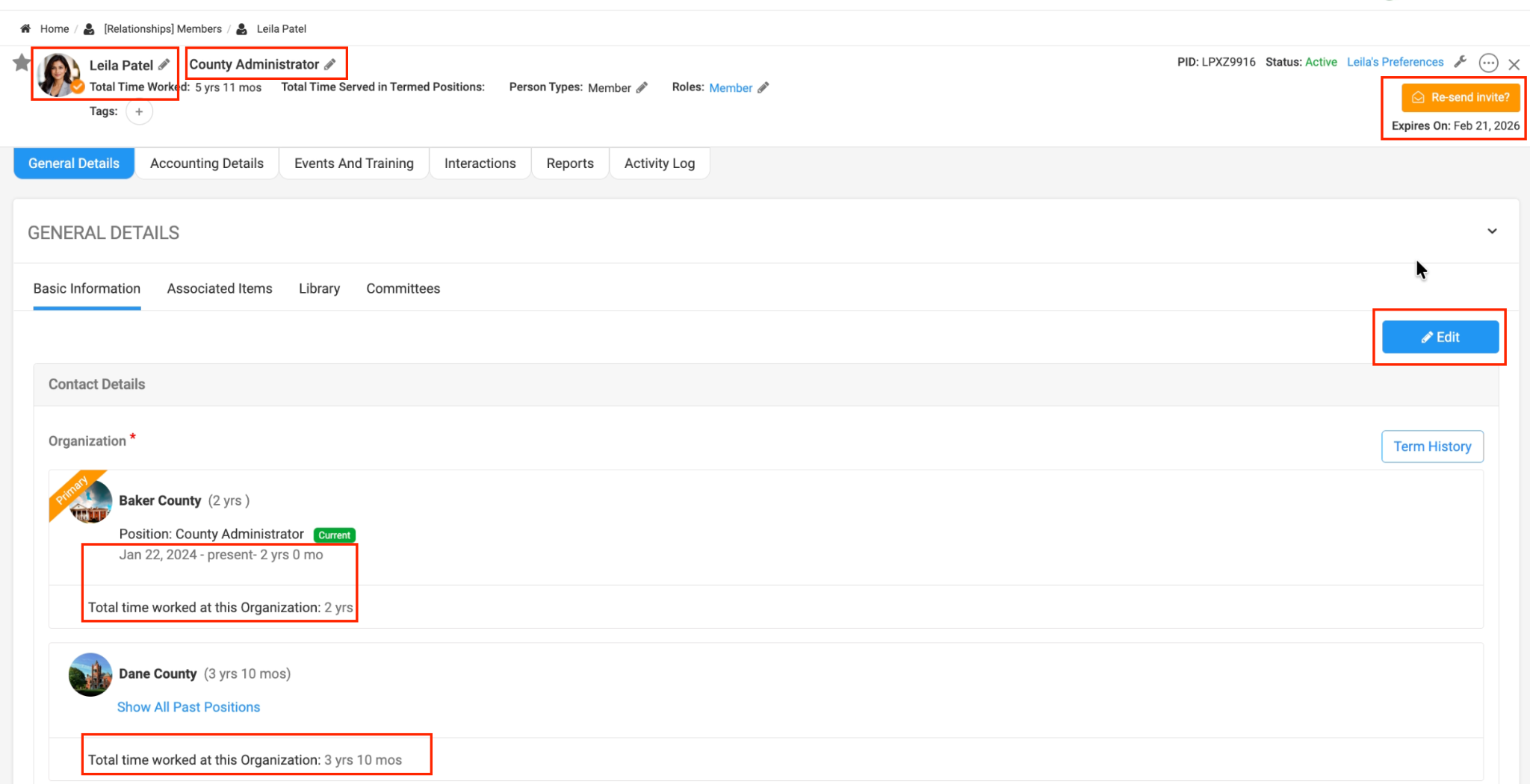The image size is (1530, 784).
Task: Expand Show All Past Positions
Action: pos(188,707)
